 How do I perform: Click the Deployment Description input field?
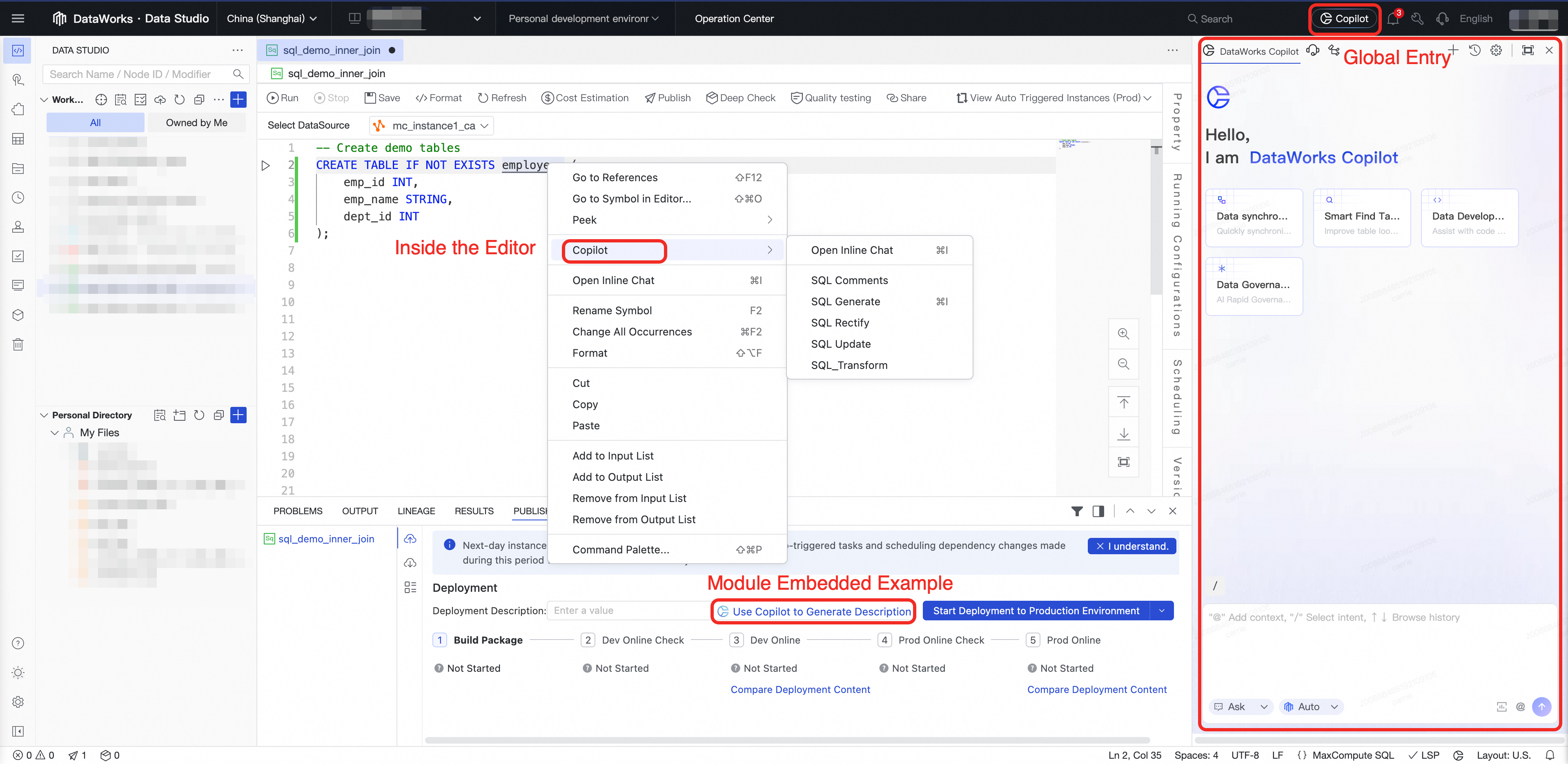coord(627,611)
